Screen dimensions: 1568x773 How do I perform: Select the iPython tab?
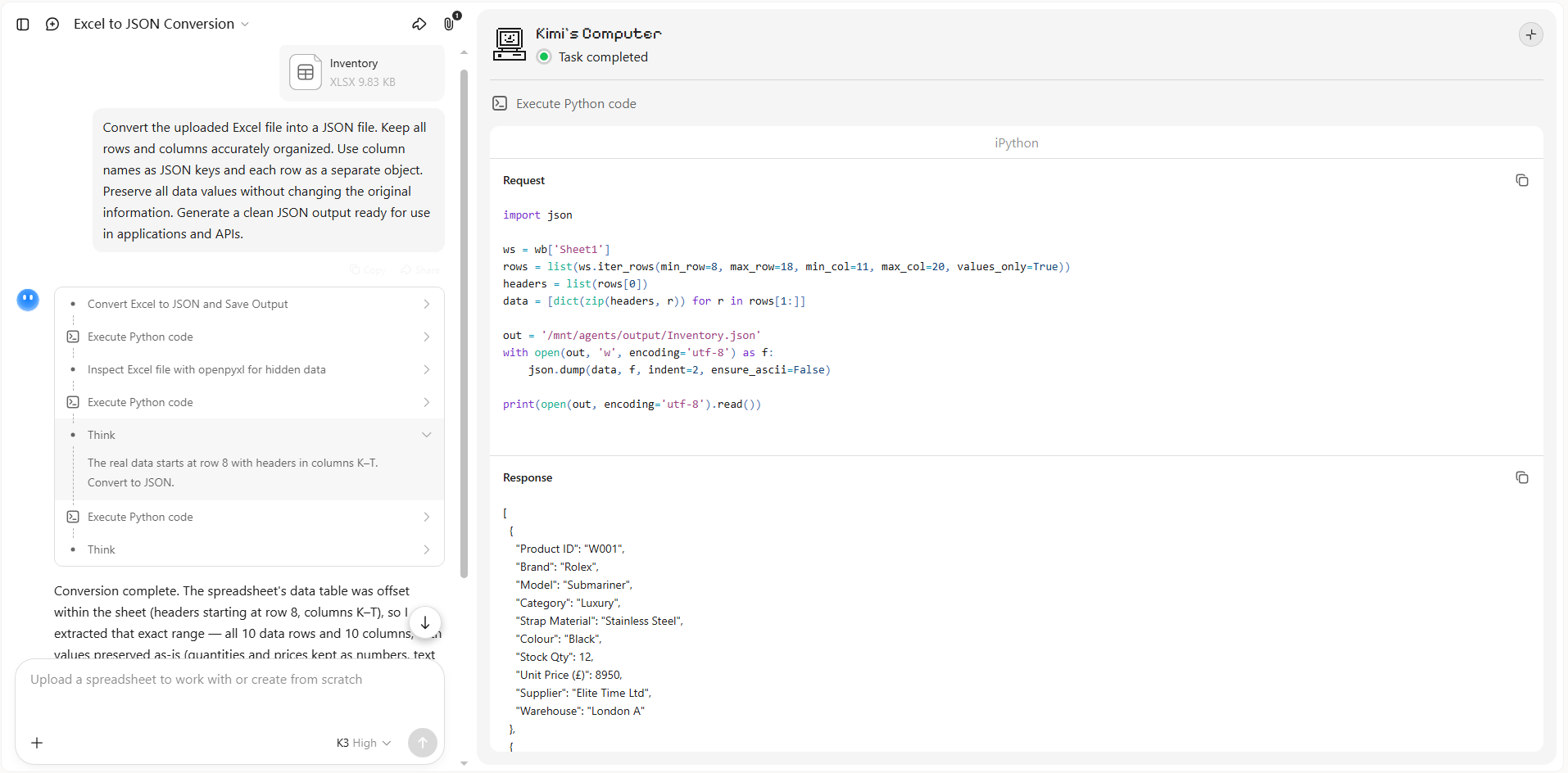tap(1017, 142)
